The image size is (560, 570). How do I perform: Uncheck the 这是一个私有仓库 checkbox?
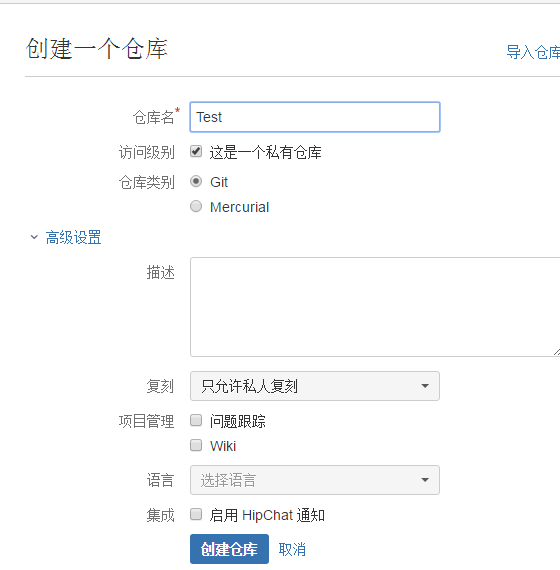(196, 151)
